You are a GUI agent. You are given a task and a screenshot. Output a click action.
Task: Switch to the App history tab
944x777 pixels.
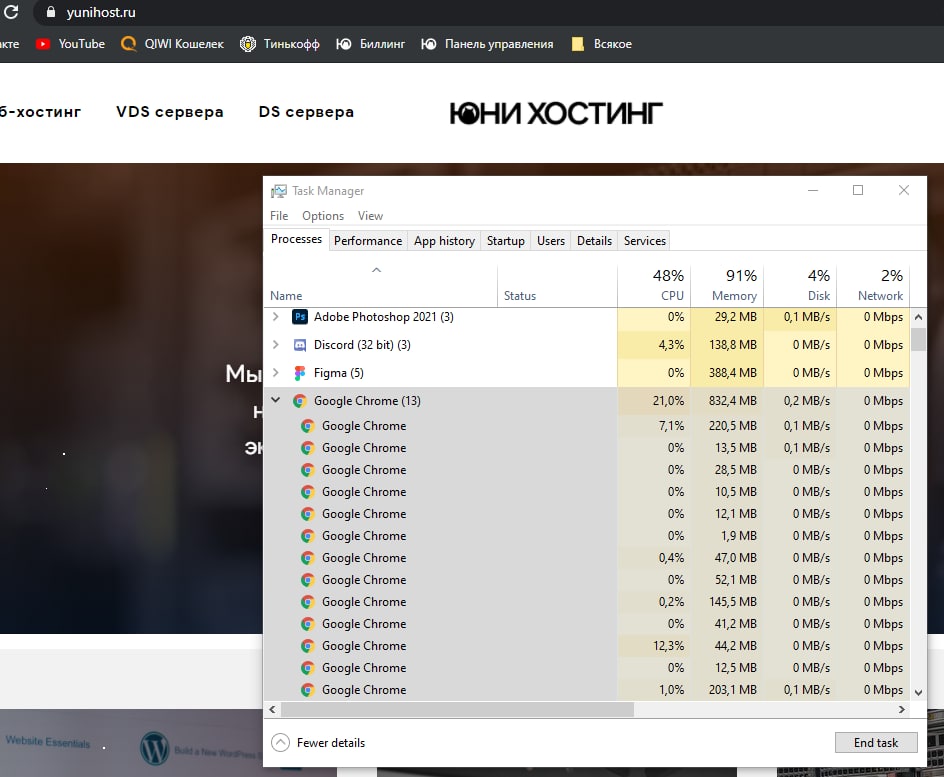point(444,241)
